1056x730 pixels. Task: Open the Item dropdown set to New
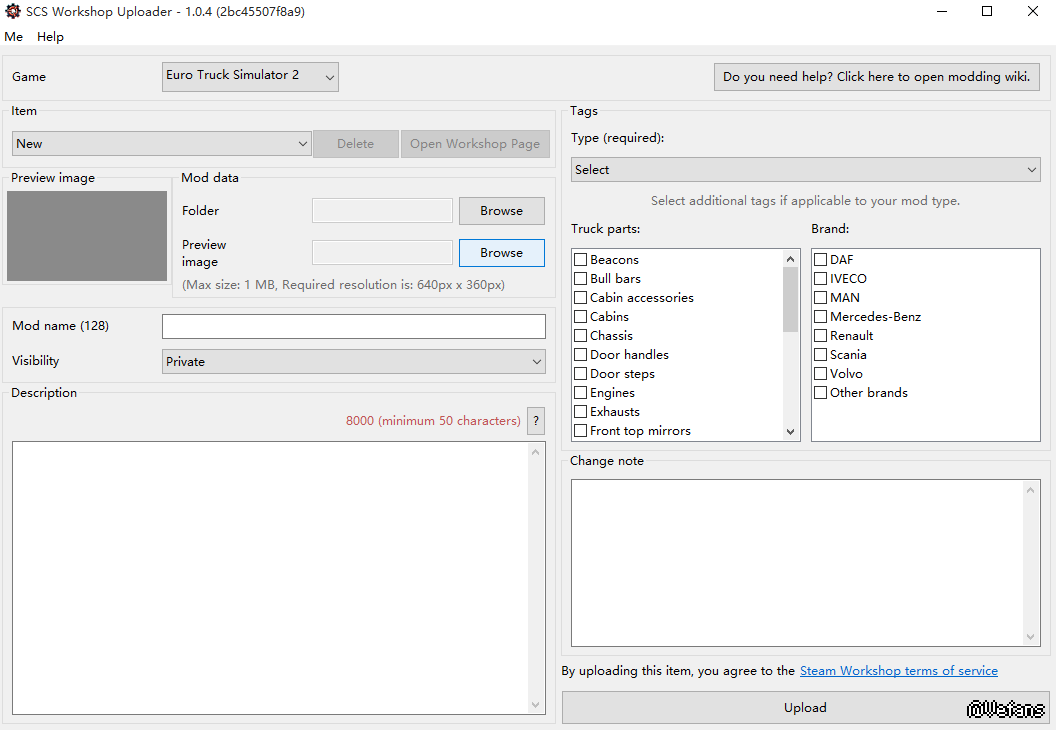[162, 144]
